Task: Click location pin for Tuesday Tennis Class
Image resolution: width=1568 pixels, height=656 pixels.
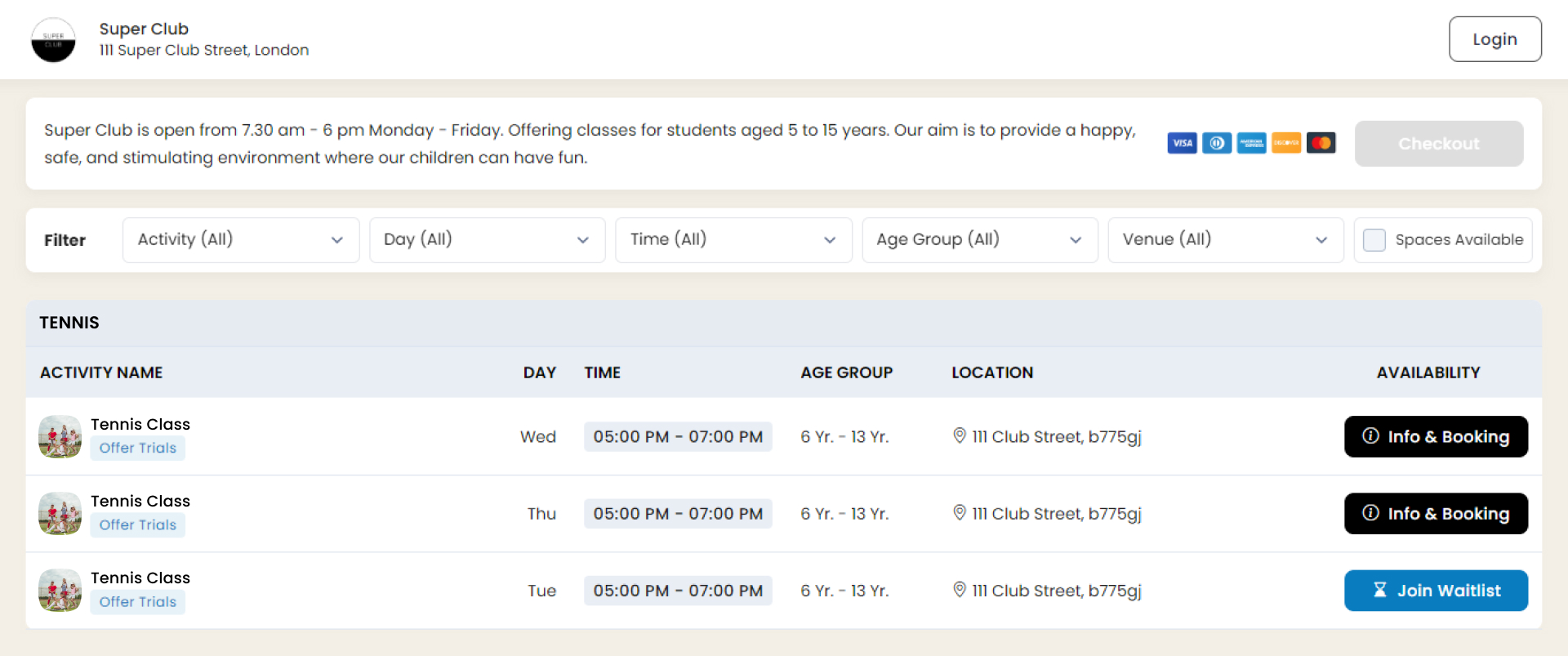Action: point(960,589)
